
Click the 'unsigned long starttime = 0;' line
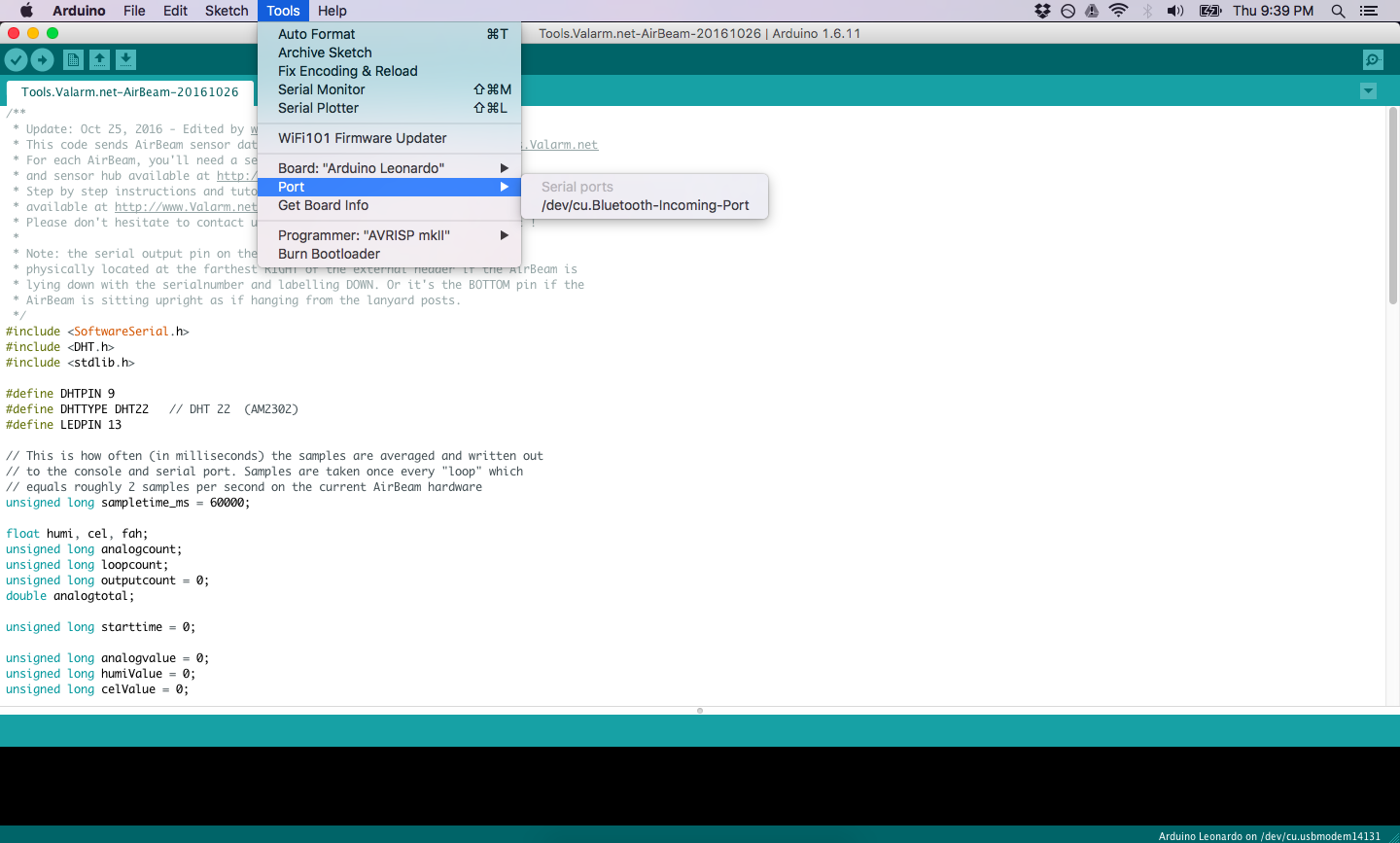tap(101, 627)
